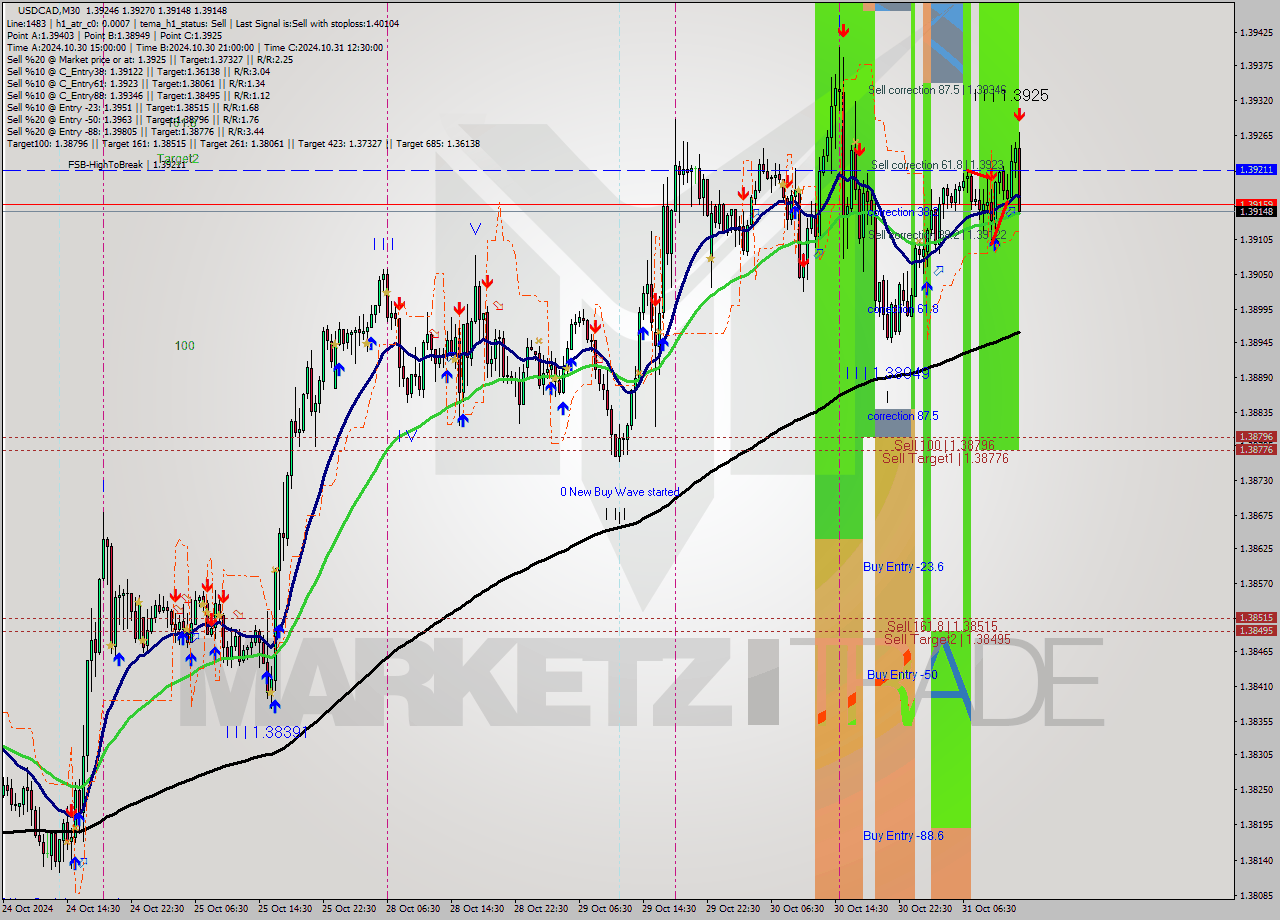Click the blue 'I I I 1.38949' wave label
The image size is (1280, 920).
pyautogui.click(x=888, y=373)
